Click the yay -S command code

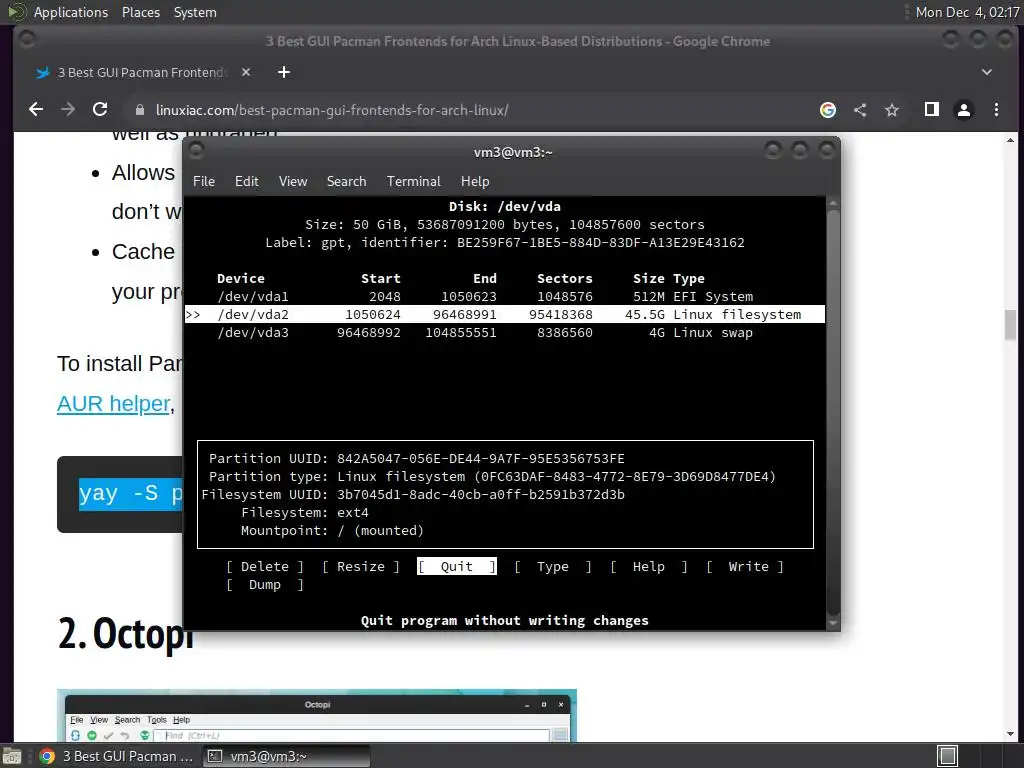131,494
